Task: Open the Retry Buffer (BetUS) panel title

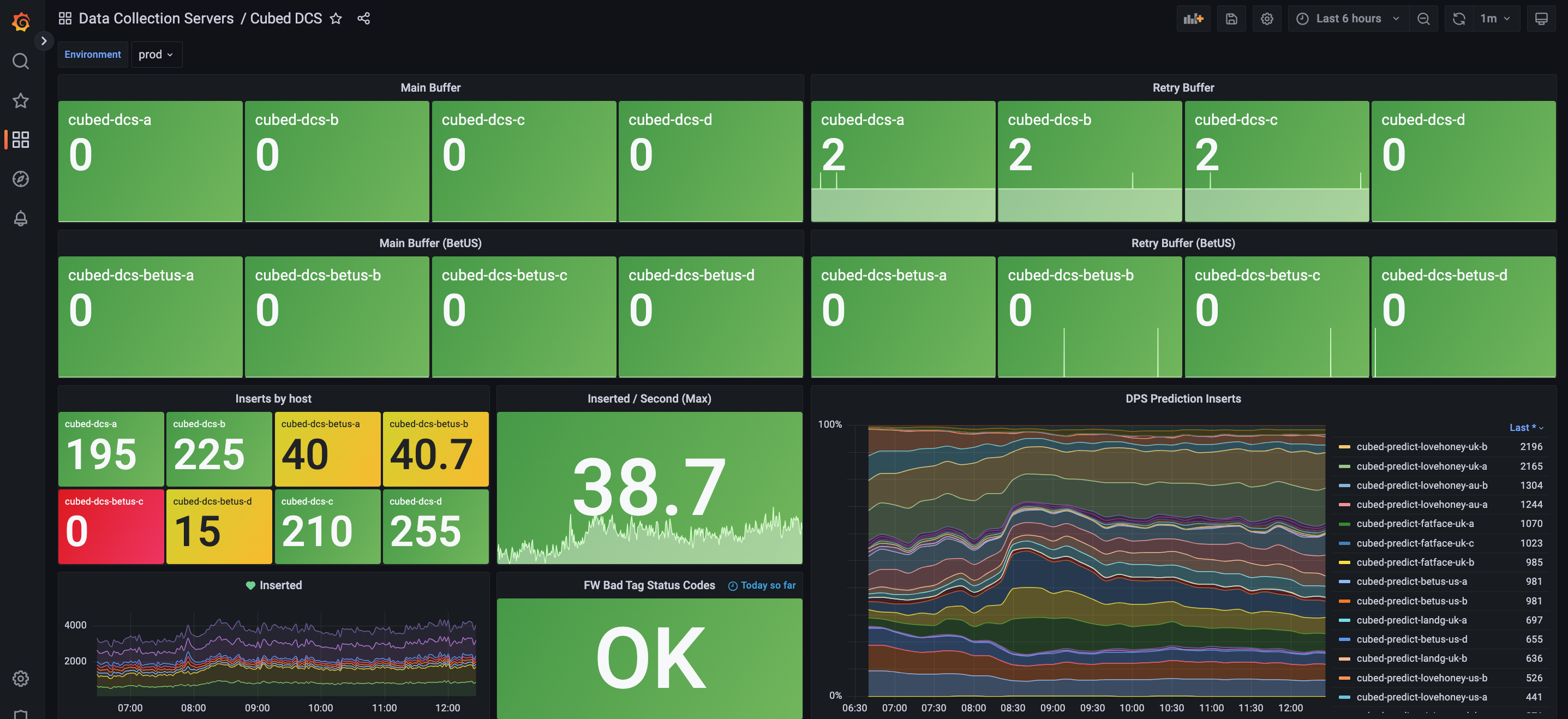Action: pyautogui.click(x=1183, y=243)
